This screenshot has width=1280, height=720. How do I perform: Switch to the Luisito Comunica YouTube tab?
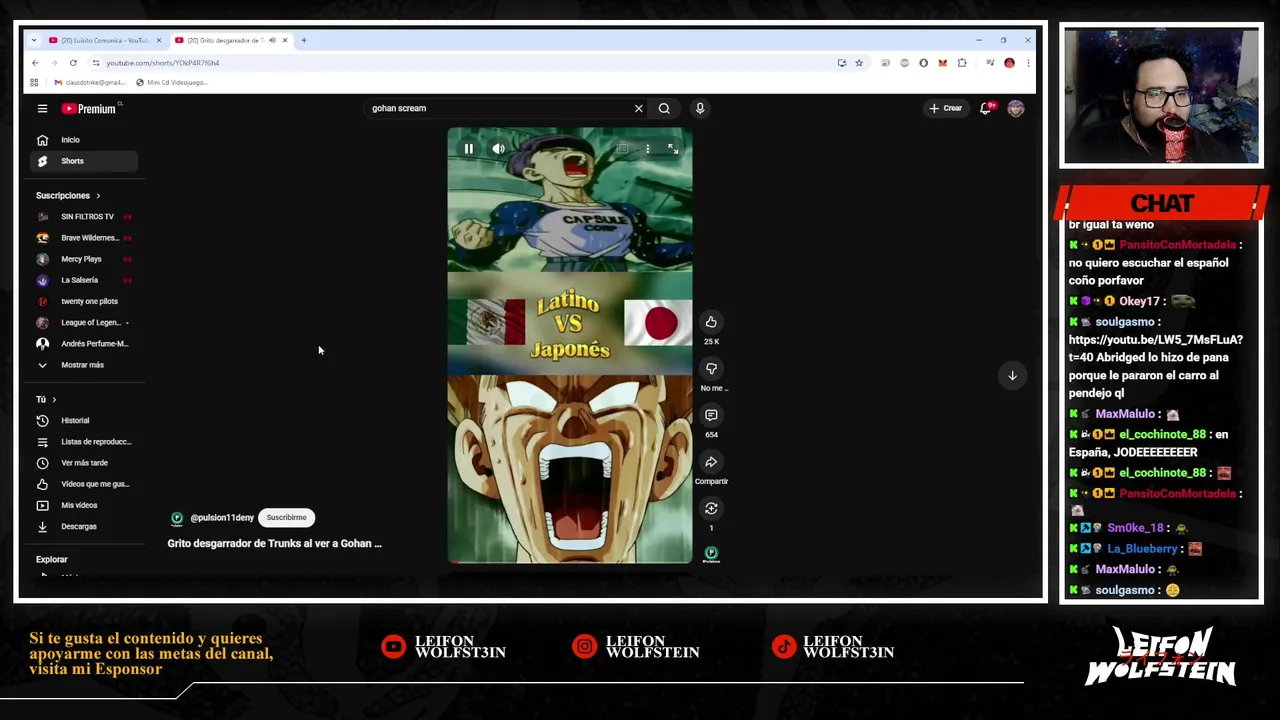coord(104,40)
